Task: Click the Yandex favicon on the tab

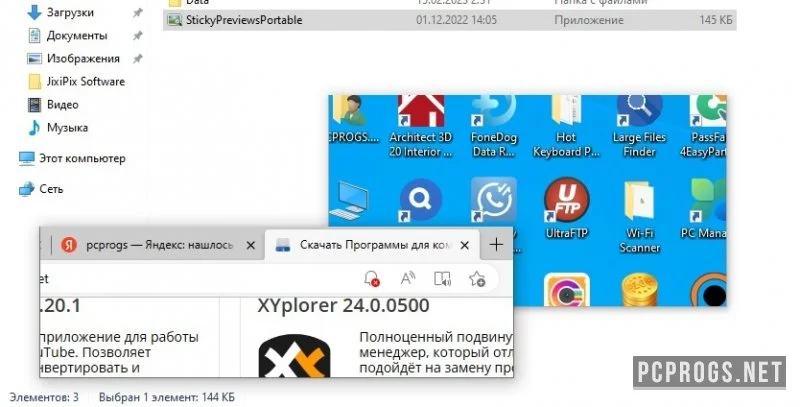Action: tap(69, 245)
